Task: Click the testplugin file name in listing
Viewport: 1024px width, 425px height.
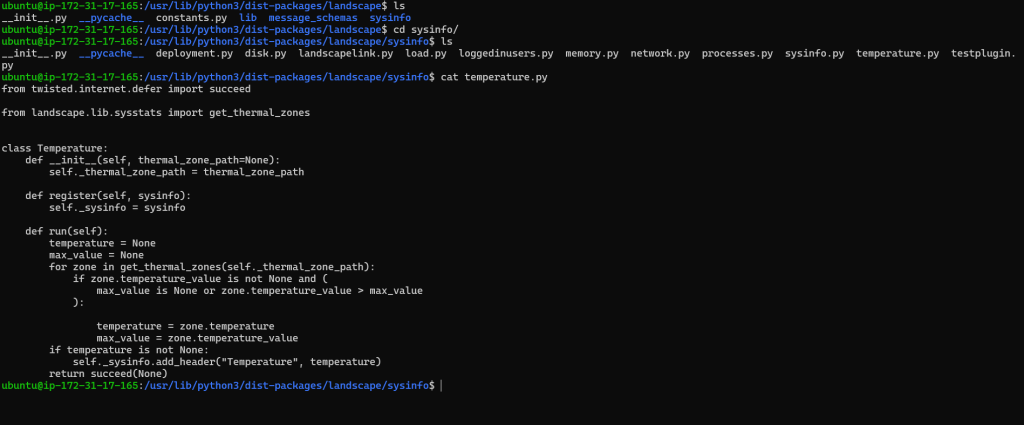Action: point(981,52)
